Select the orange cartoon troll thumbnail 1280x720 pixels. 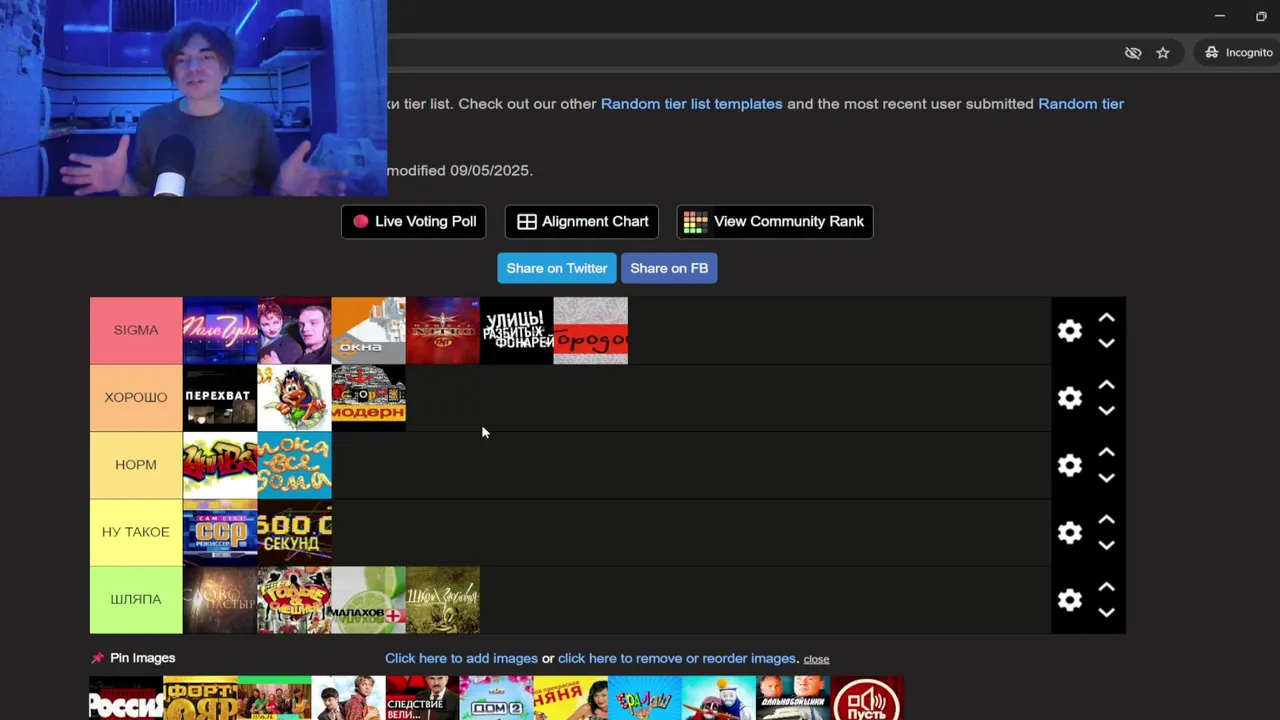294,398
